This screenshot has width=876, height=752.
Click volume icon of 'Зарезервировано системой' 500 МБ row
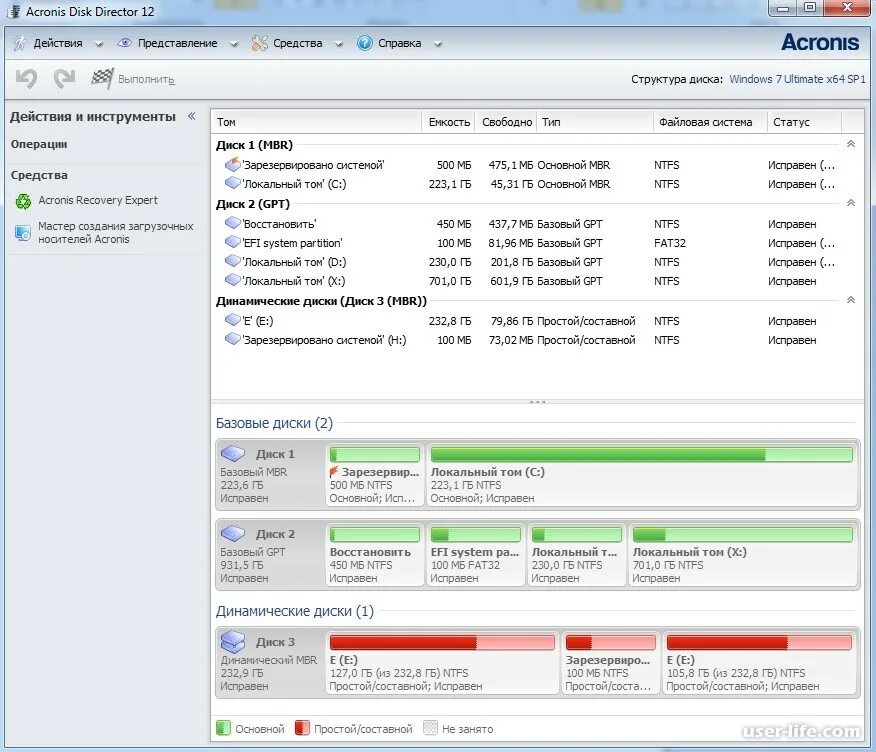click(x=232, y=164)
